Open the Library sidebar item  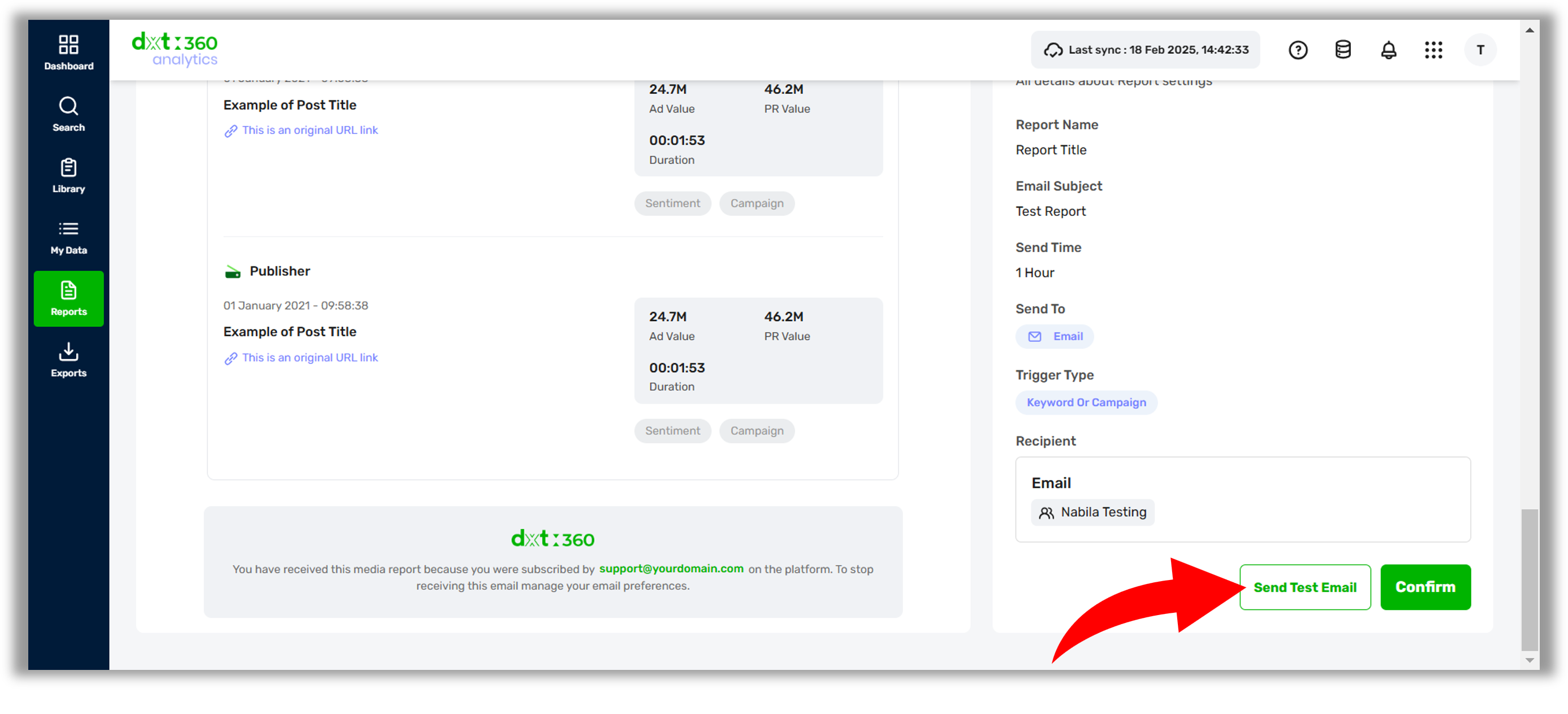[x=68, y=176]
